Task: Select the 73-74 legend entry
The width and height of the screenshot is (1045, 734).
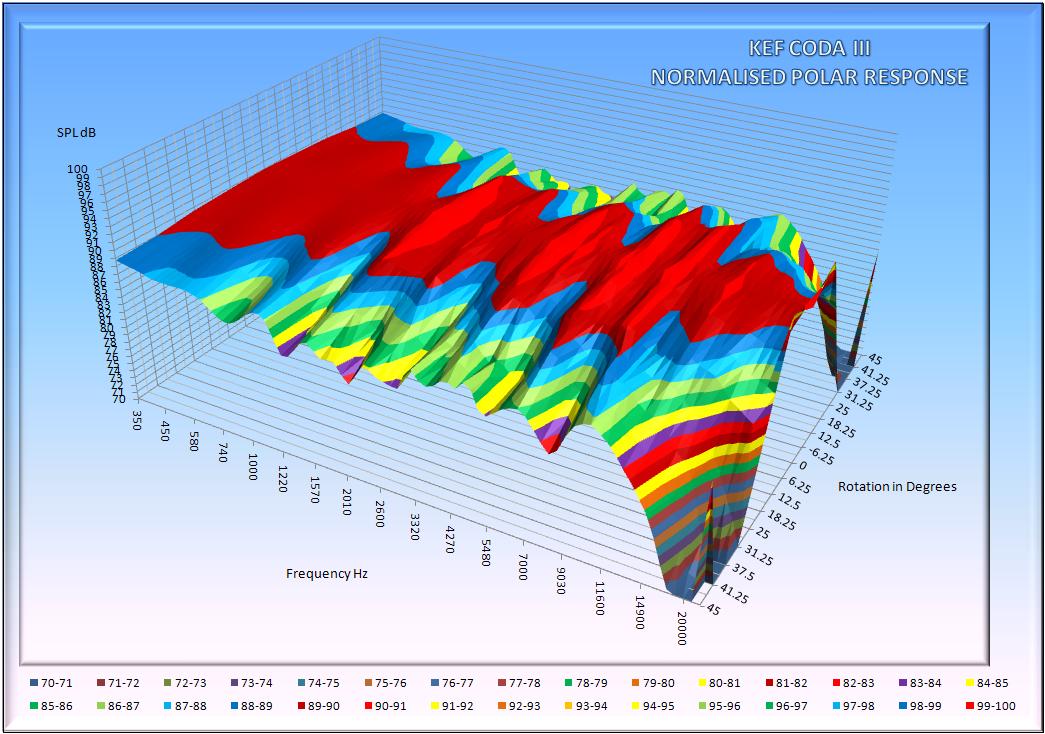Action: [x=251, y=683]
